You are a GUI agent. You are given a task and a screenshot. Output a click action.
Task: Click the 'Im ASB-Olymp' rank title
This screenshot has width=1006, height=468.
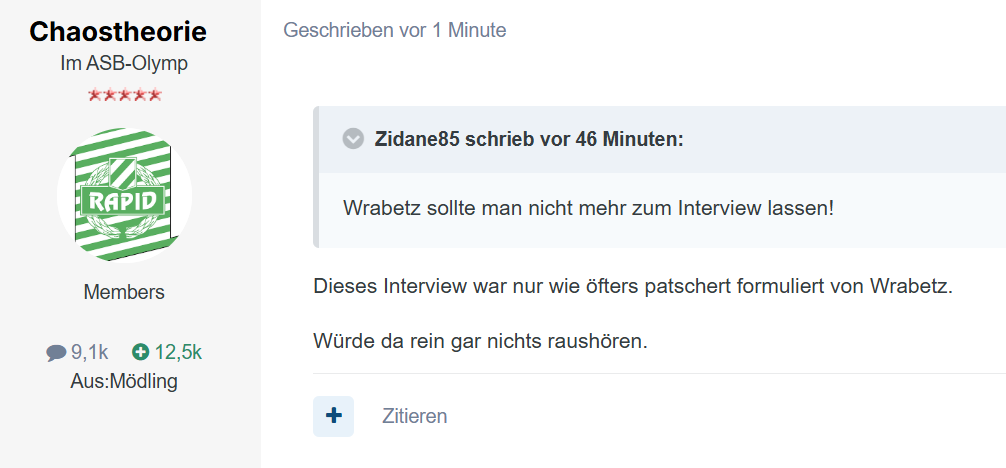(x=124, y=63)
